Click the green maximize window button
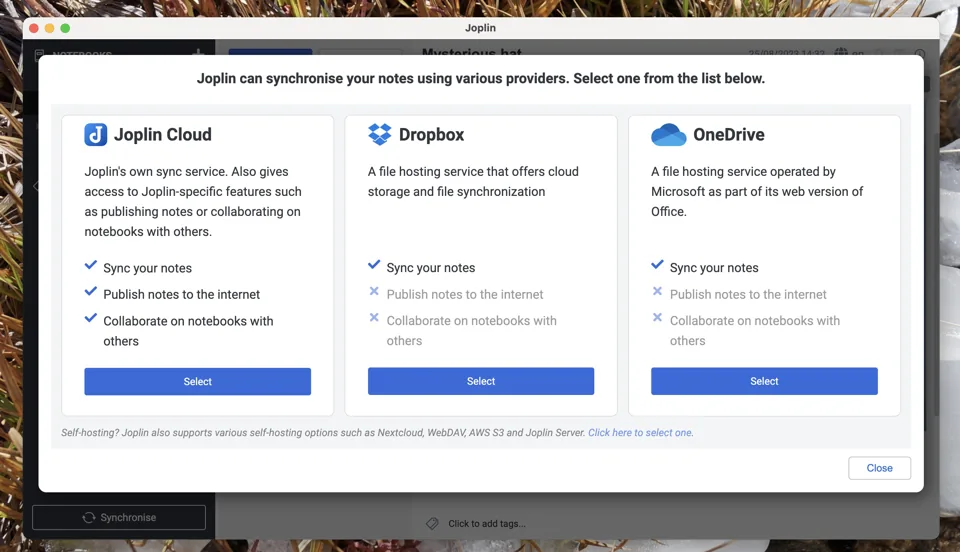960x552 pixels. [x=66, y=28]
